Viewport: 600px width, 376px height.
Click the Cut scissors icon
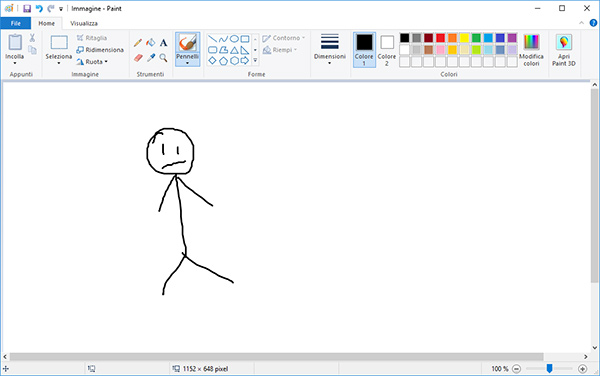[32, 37]
